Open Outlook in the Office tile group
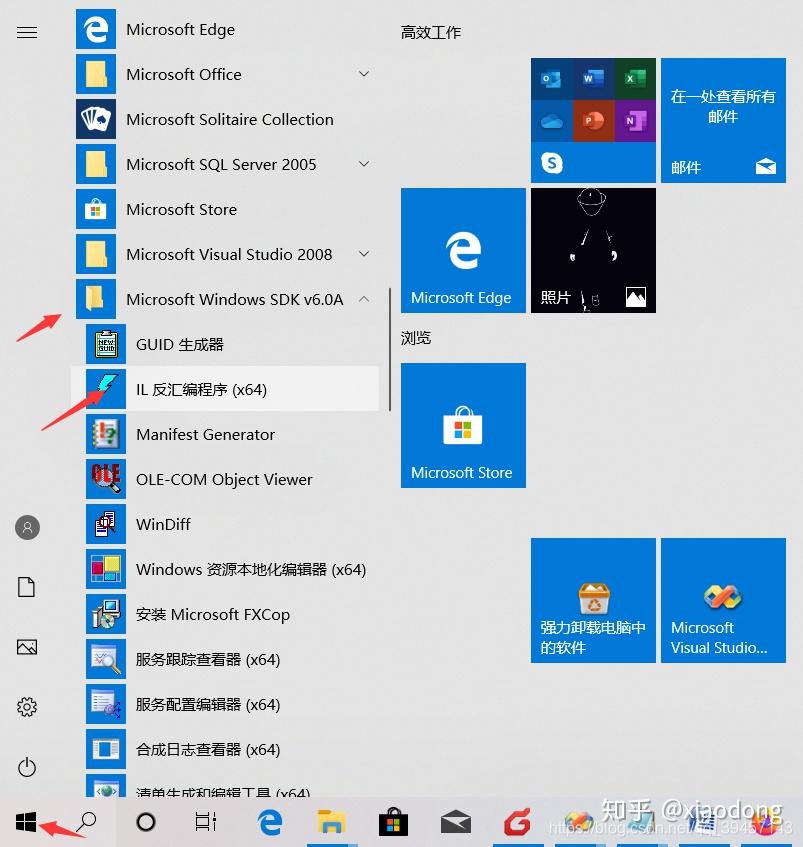The width and height of the screenshot is (803, 847). [552, 79]
